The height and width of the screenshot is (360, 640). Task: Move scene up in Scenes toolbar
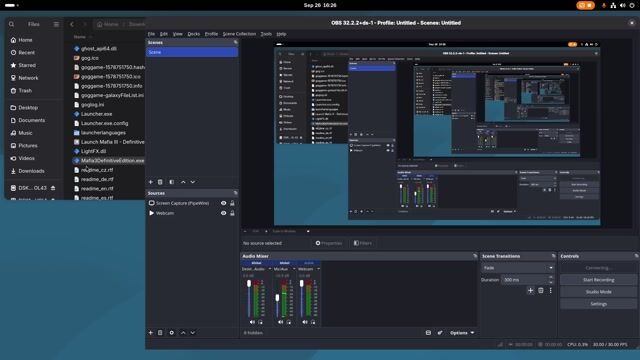183,182
